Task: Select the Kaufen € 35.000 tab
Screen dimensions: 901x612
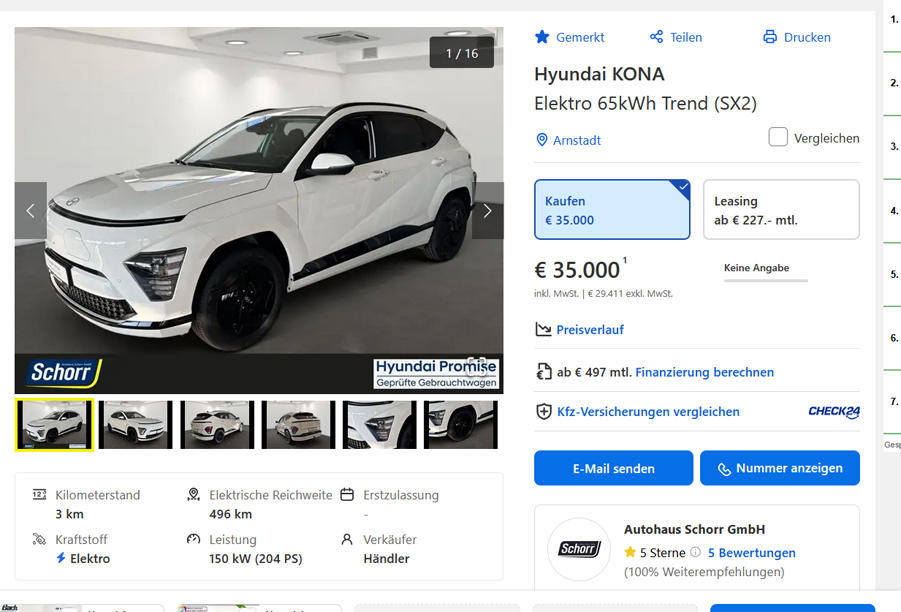Action: [612, 209]
